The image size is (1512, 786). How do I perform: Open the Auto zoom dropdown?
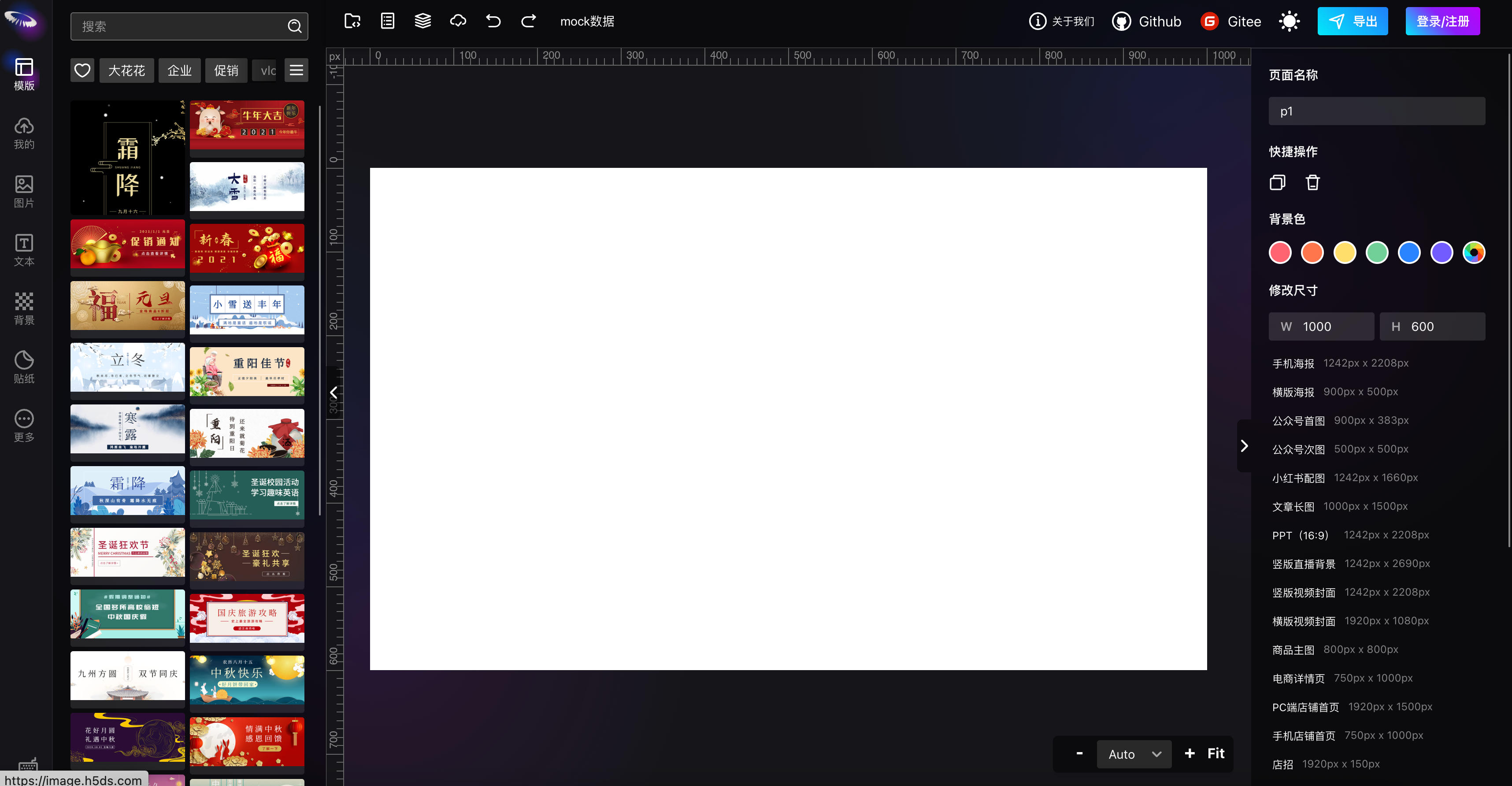(x=1134, y=754)
